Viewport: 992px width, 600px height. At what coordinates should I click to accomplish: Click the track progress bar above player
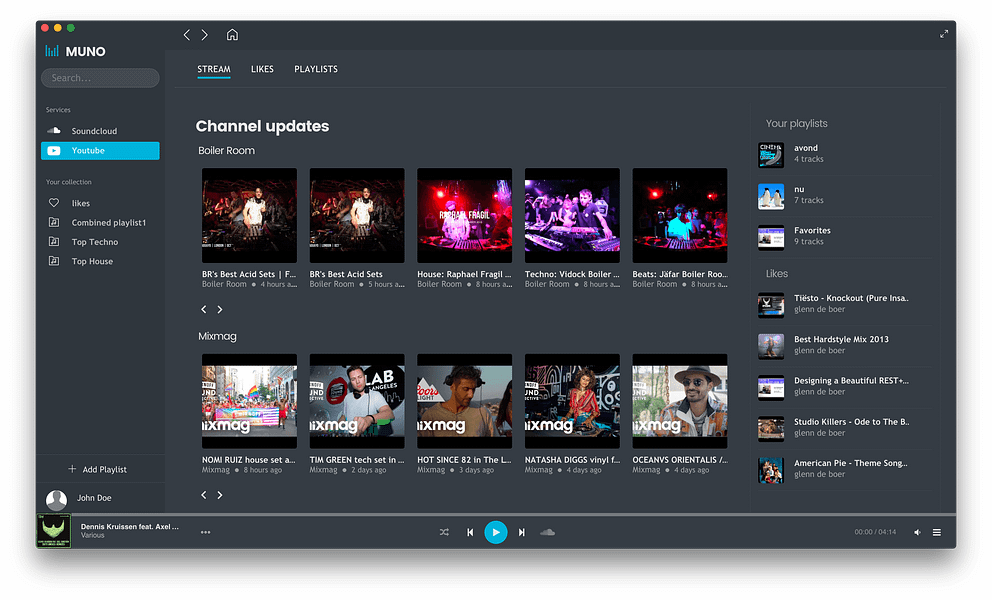coord(496,515)
